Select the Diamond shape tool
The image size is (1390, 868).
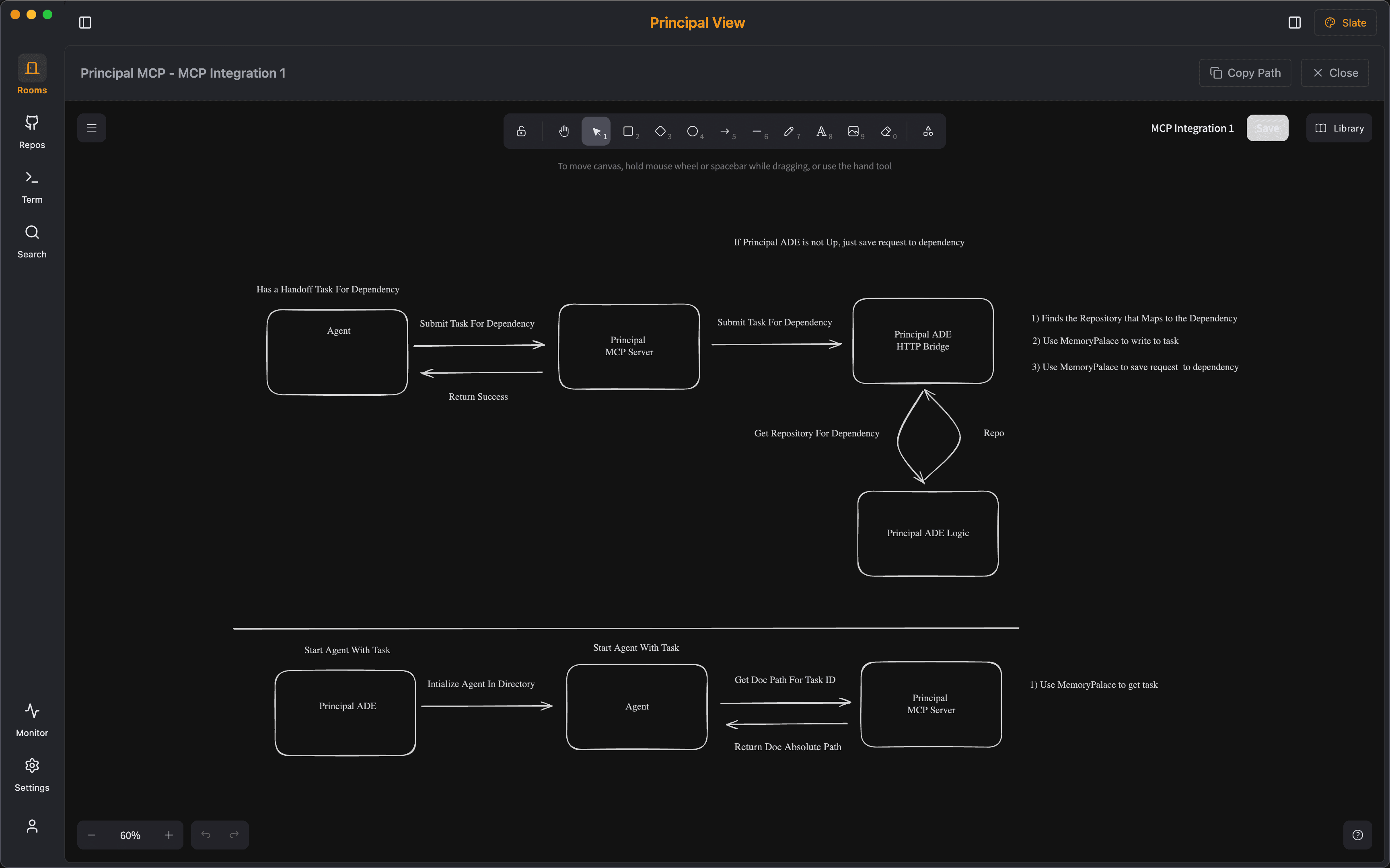click(660, 131)
